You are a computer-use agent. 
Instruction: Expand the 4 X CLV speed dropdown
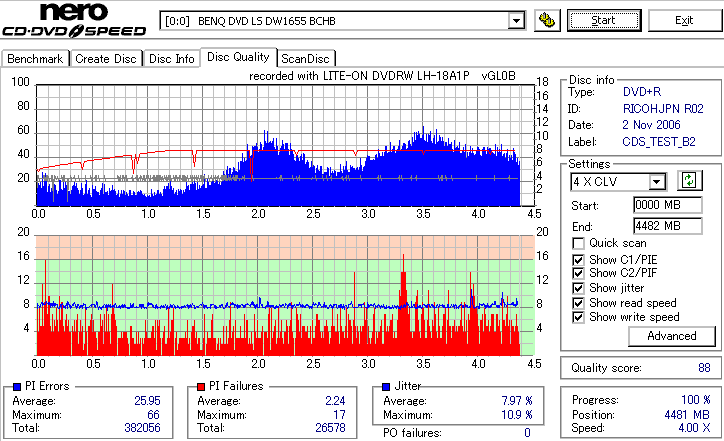(656, 182)
